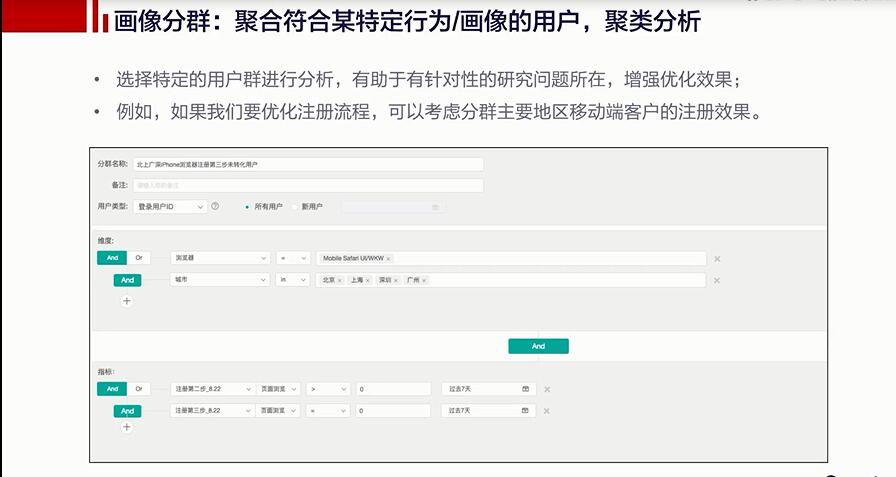Select the 新用户 radio option

click(294, 207)
